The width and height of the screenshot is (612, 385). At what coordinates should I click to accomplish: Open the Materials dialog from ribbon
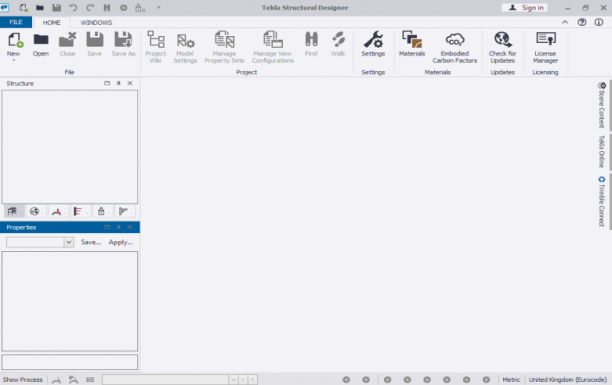coord(412,44)
